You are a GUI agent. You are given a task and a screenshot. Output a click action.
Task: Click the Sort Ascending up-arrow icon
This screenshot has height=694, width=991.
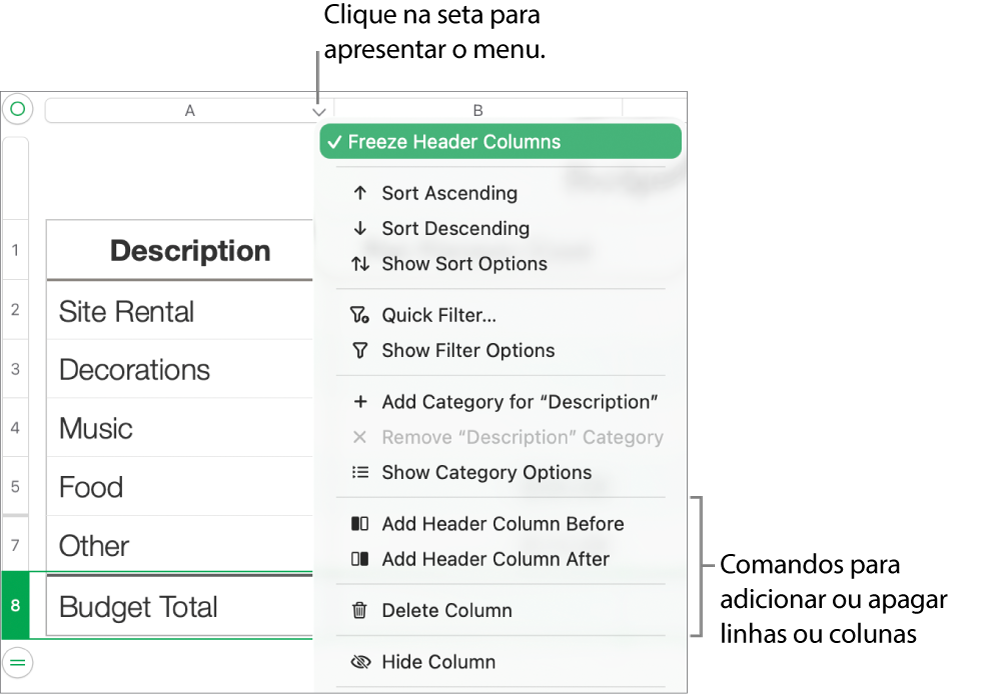(x=361, y=193)
